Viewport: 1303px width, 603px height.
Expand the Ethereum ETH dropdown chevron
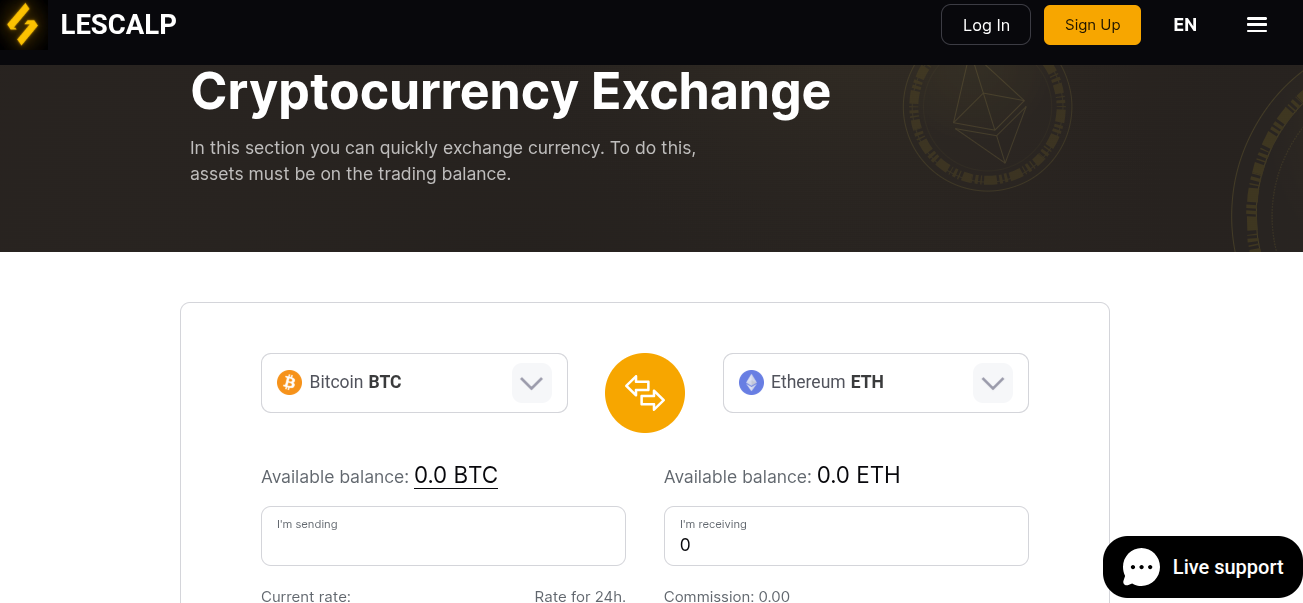(x=993, y=383)
